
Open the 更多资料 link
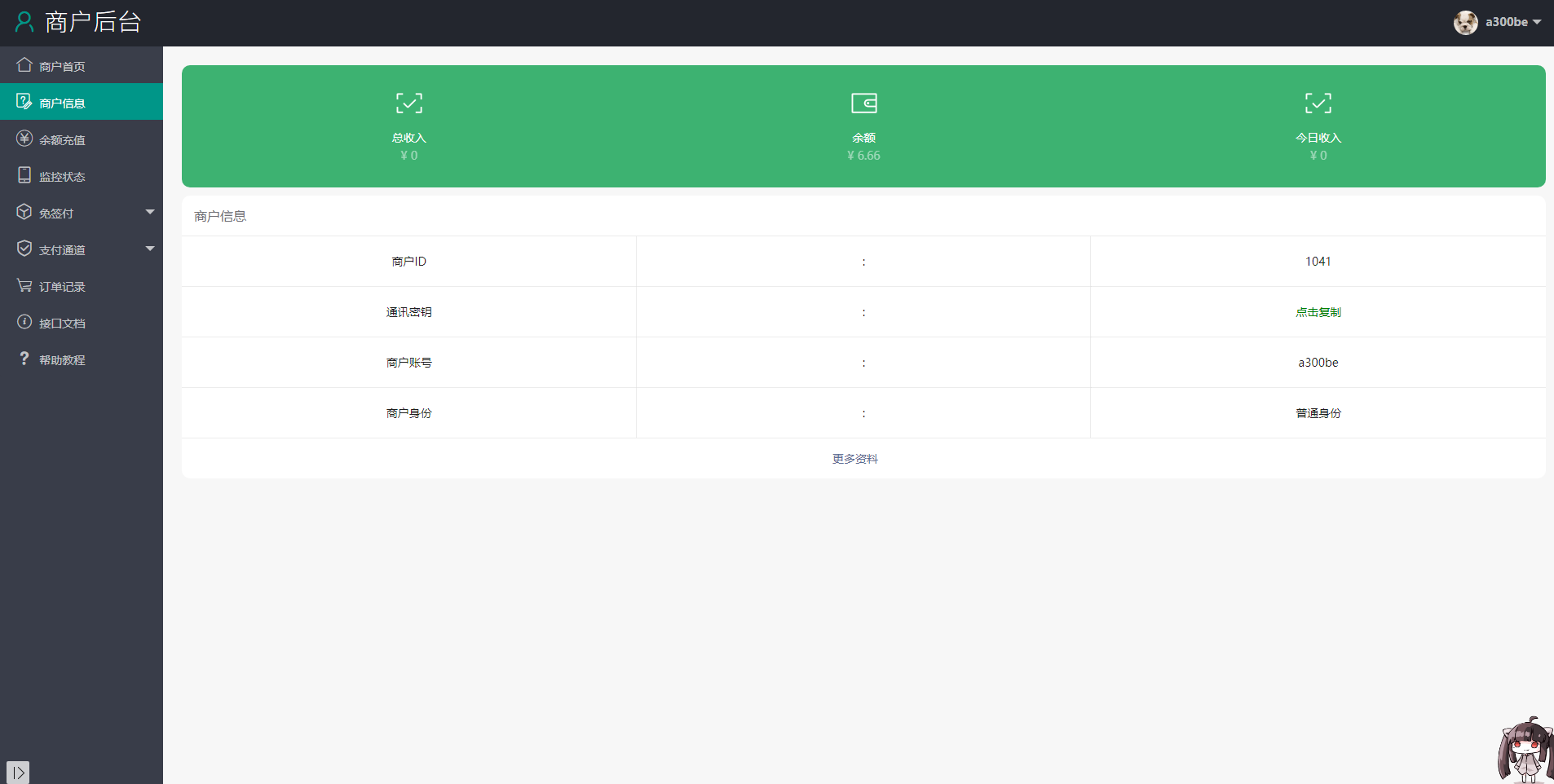(855, 459)
